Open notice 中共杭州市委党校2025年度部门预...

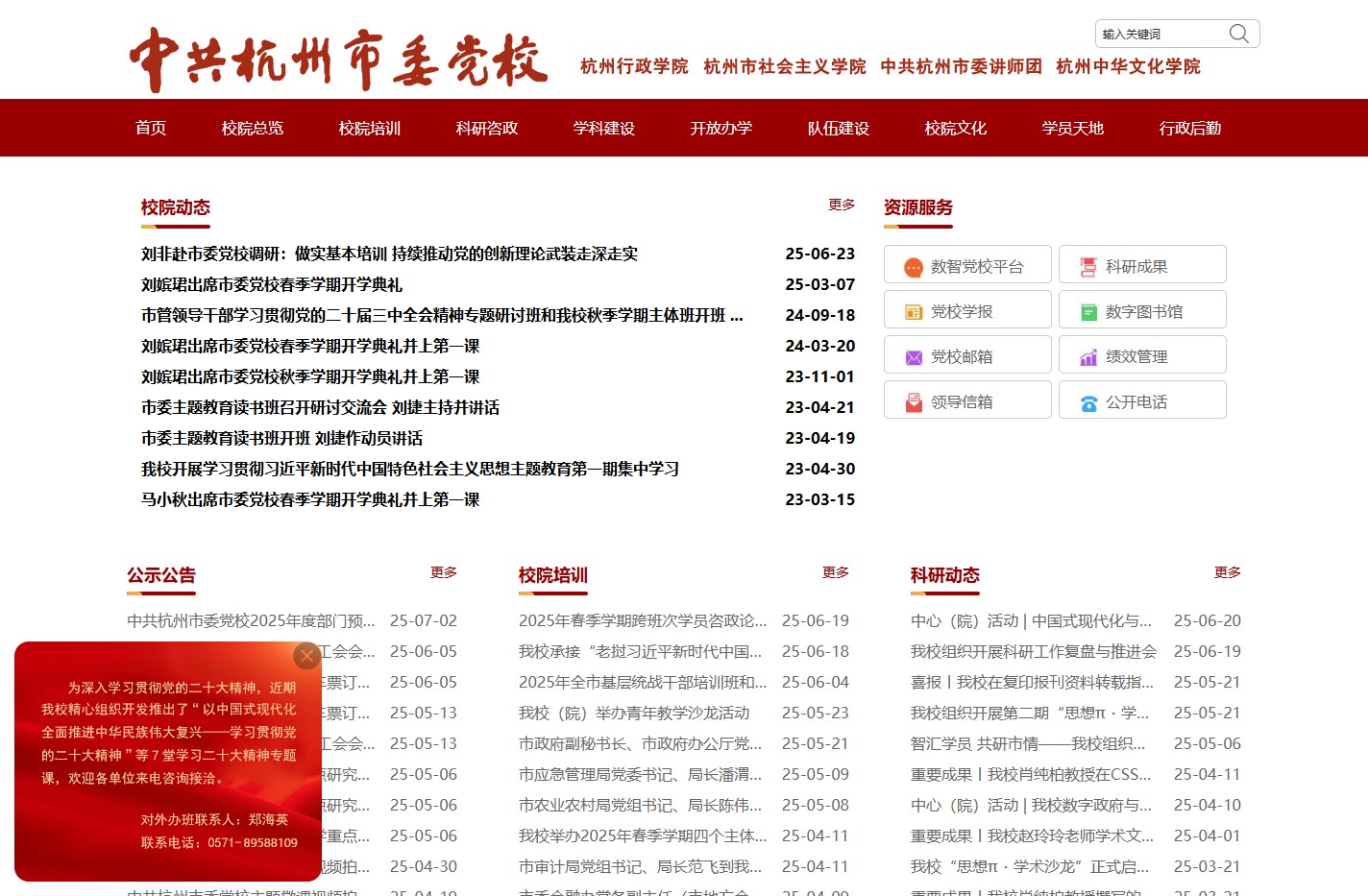[x=251, y=620]
